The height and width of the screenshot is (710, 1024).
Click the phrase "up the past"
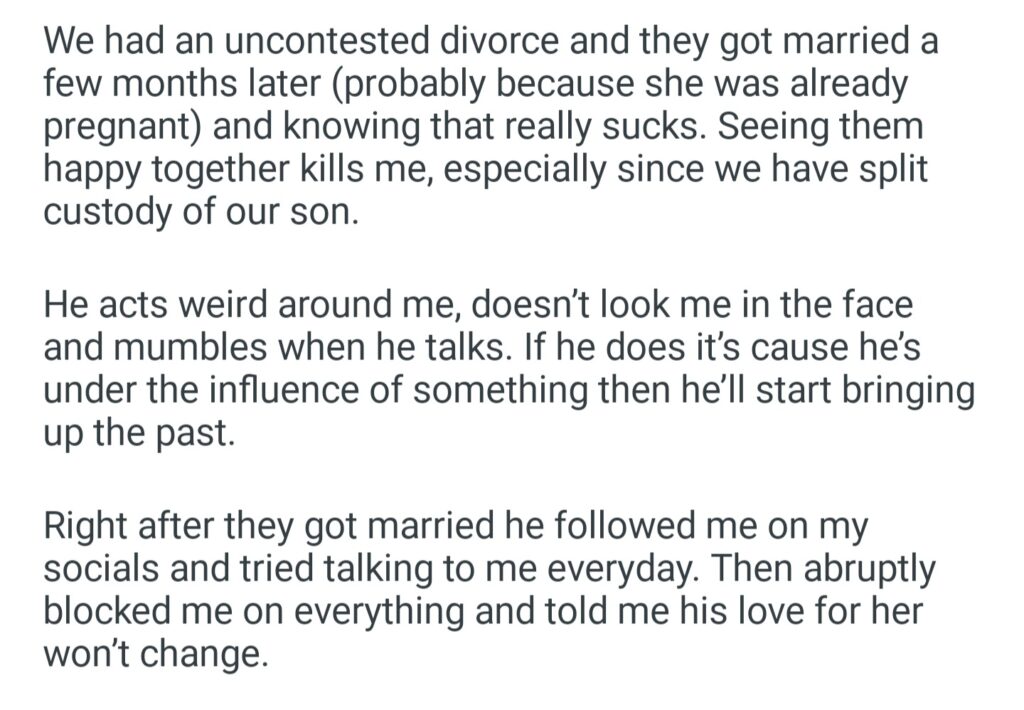click(139, 434)
